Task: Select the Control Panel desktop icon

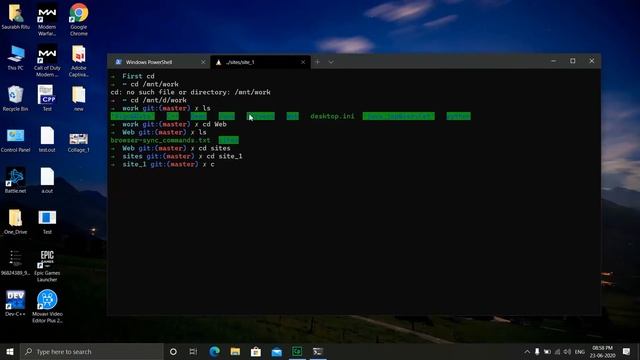Action: (16, 140)
